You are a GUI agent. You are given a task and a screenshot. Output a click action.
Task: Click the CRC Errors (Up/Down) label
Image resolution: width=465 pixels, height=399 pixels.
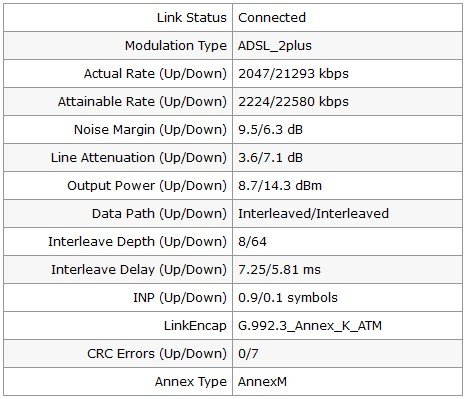click(x=157, y=354)
